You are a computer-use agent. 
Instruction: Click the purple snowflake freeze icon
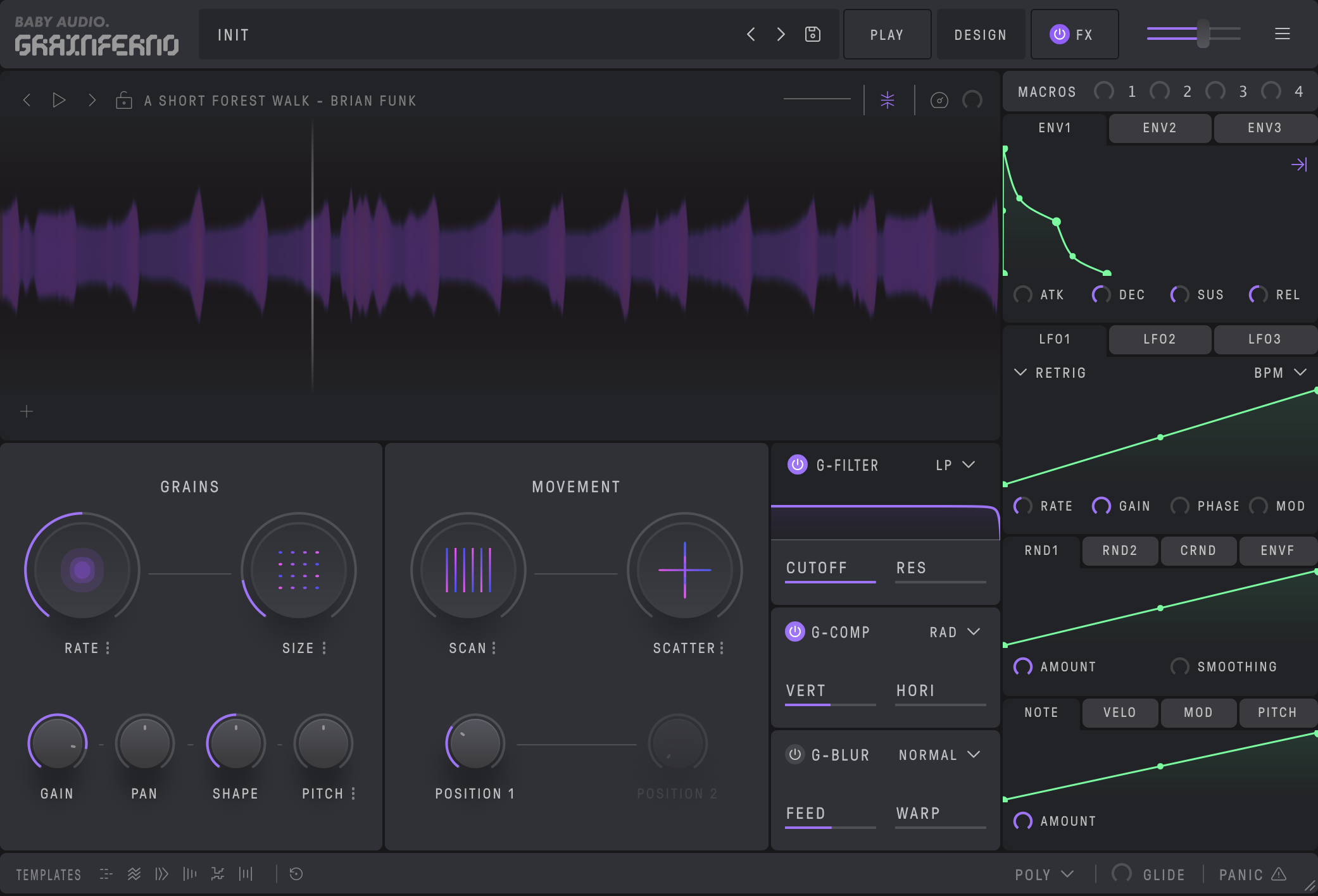click(x=888, y=100)
